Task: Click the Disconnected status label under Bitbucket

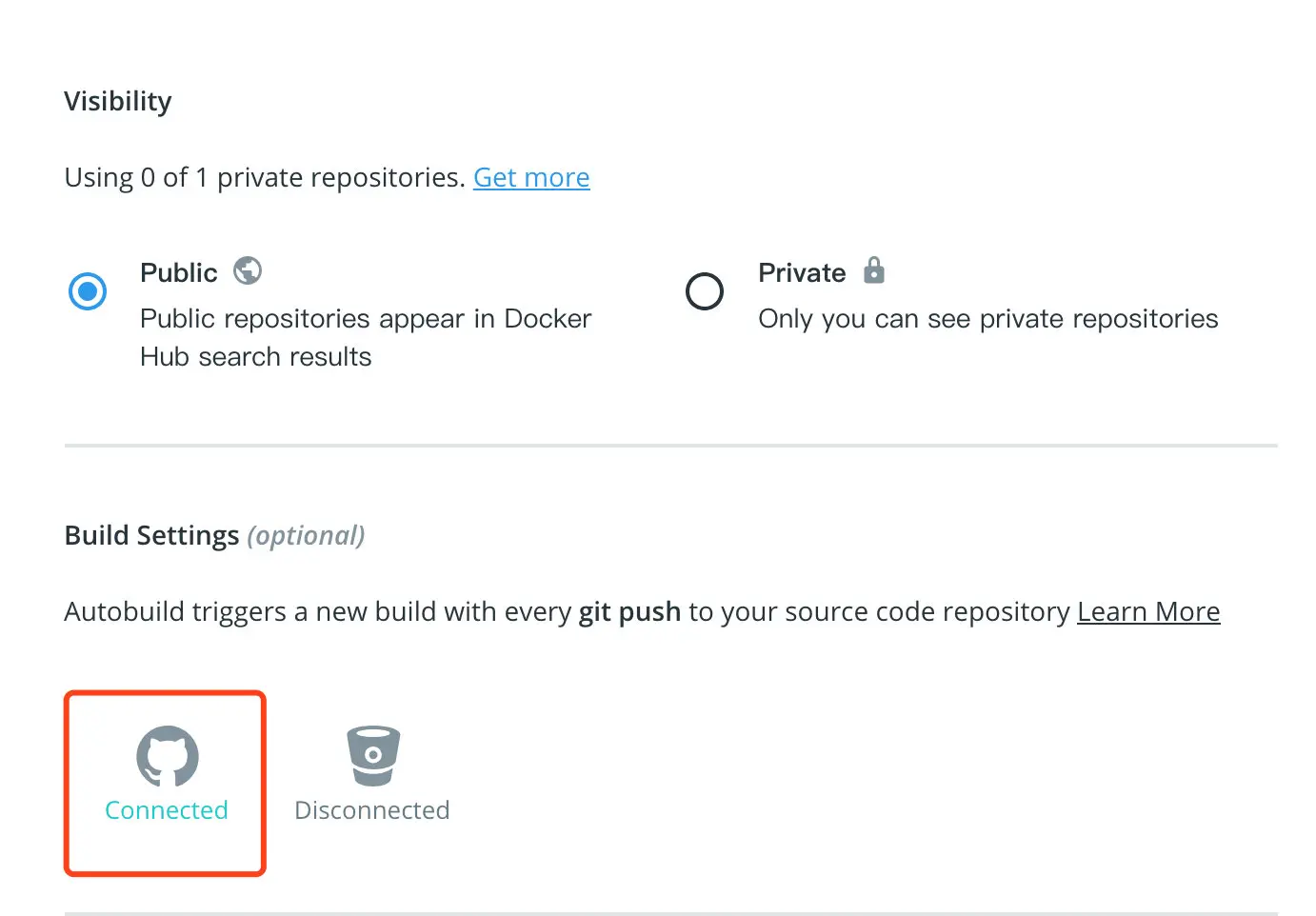Action: coord(371,810)
